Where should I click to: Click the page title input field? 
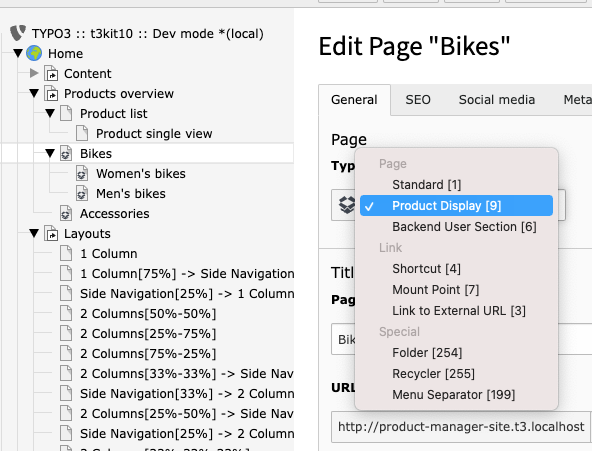tap(461, 339)
